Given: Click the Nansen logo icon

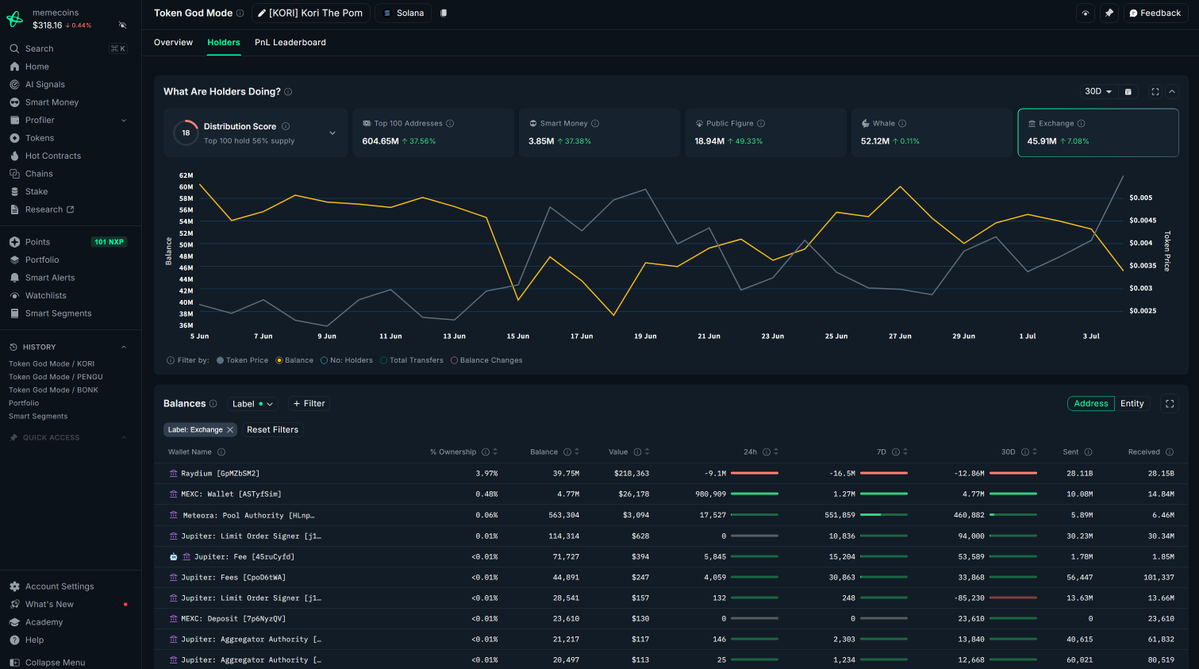Looking at the screenshot, I should [x=15, y=19].
